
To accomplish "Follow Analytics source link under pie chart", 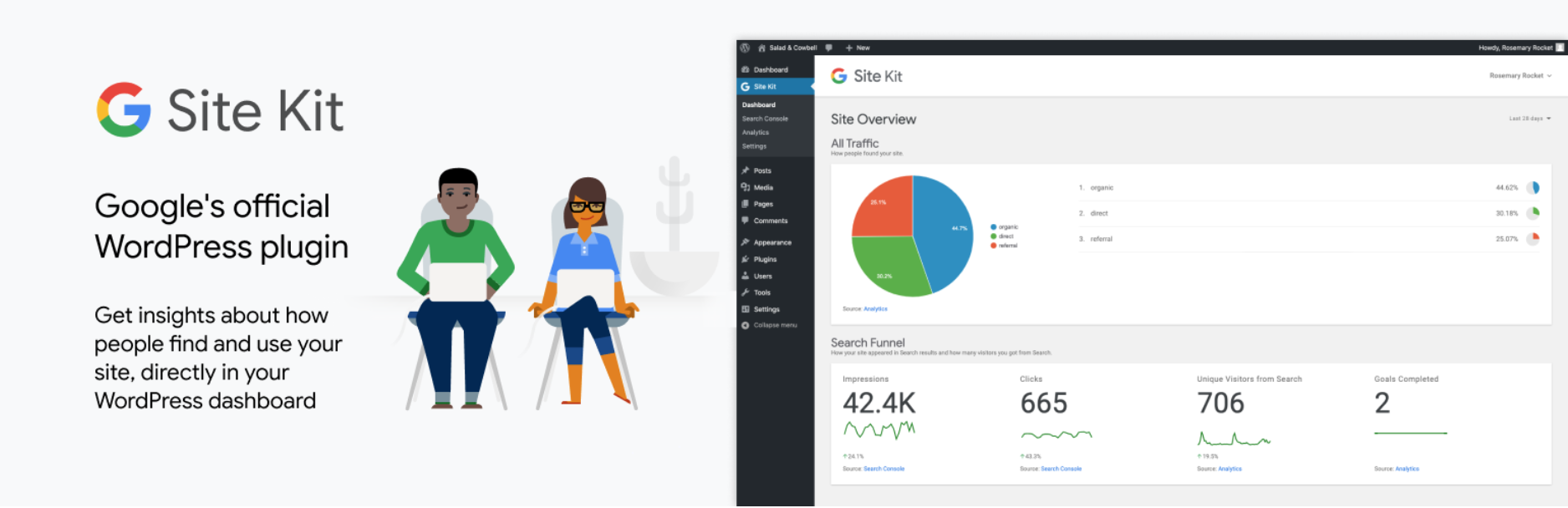I will pyautogui.click(x=875, y=309).
